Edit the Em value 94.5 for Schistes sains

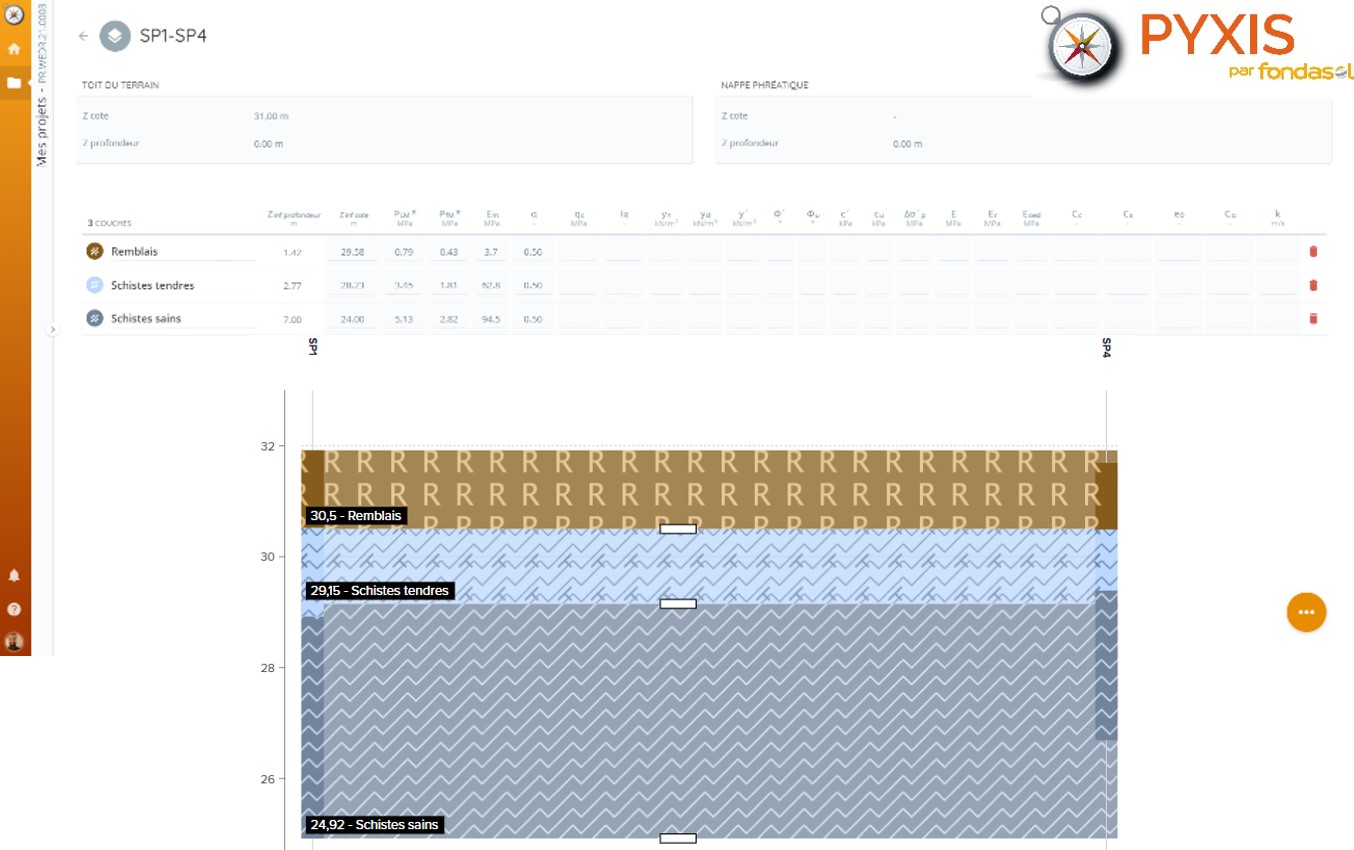pos(491,318)
